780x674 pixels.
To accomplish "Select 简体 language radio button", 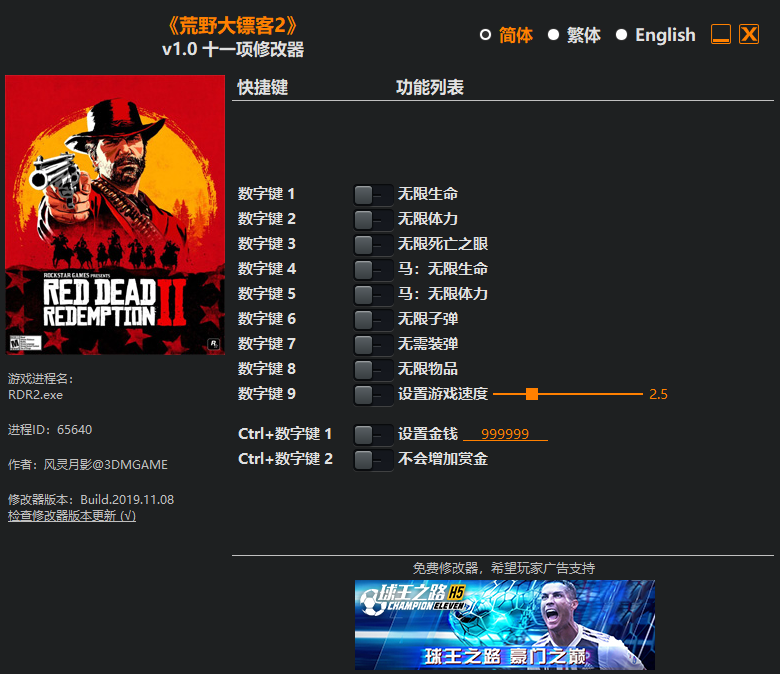I will click(x=486, y=35).
